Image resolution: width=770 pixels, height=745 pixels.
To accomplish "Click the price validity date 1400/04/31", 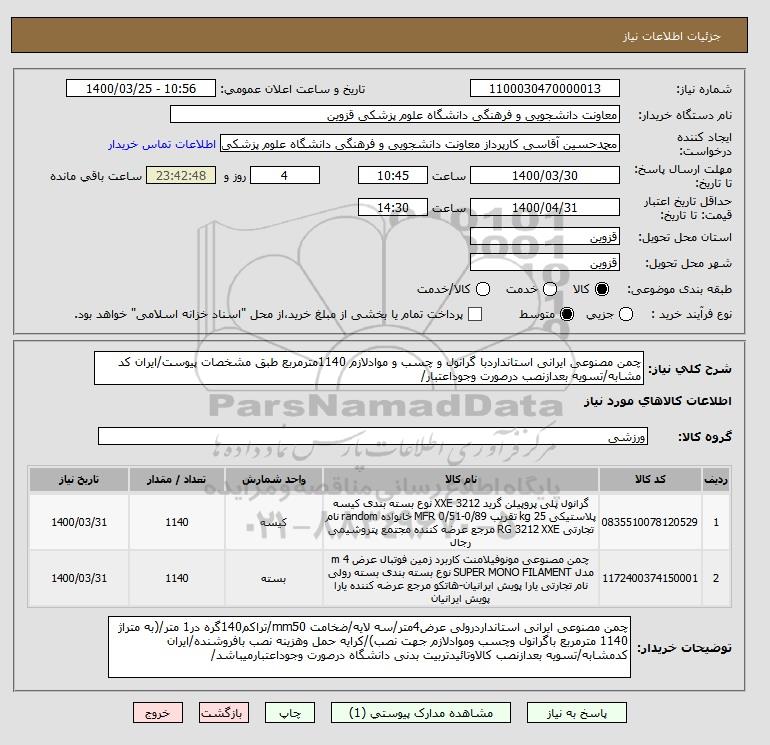I will (545, 207).
